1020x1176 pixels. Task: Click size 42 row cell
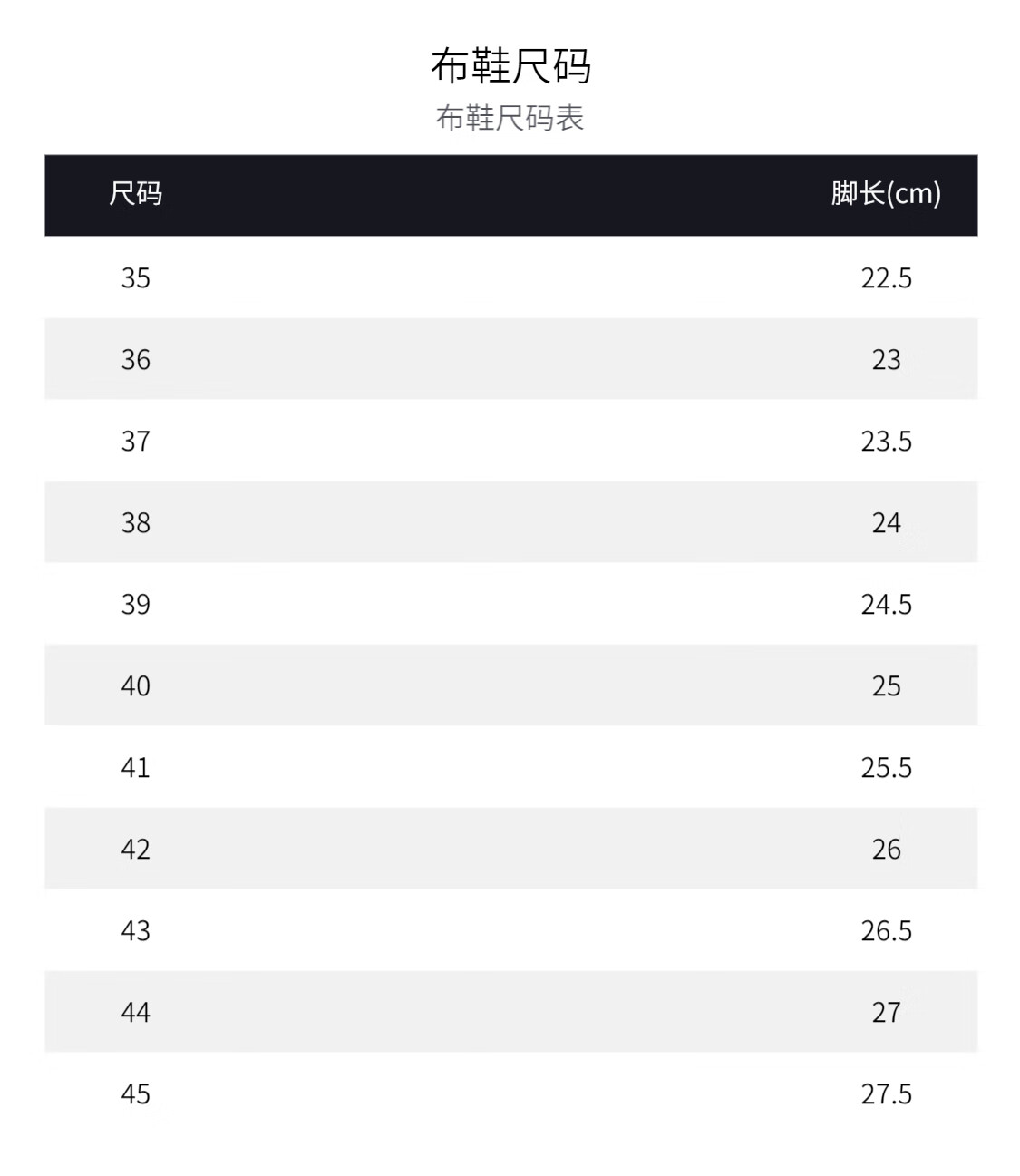[x=136, y=849]
